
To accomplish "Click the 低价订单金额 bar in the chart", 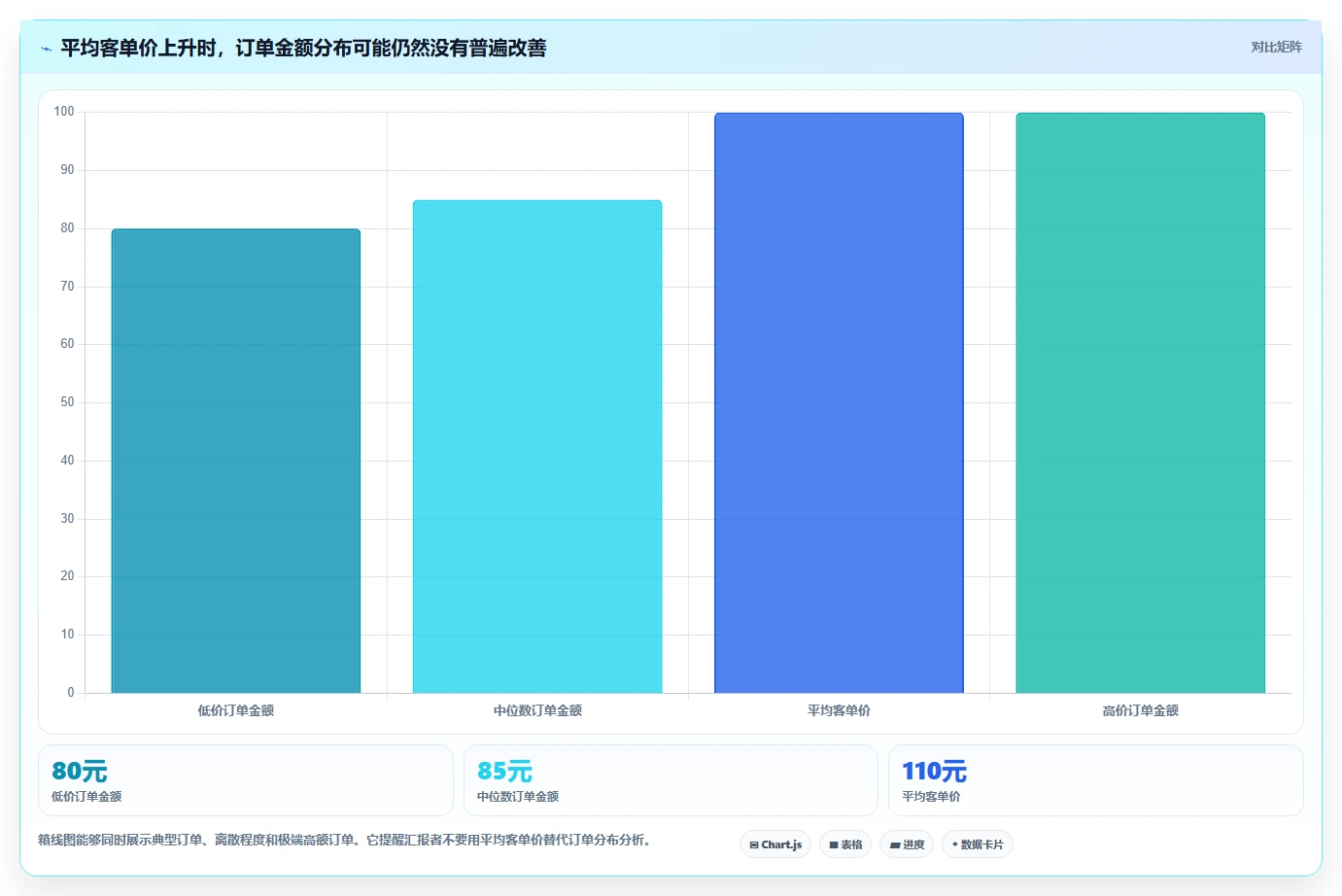I will pos(236,461).
